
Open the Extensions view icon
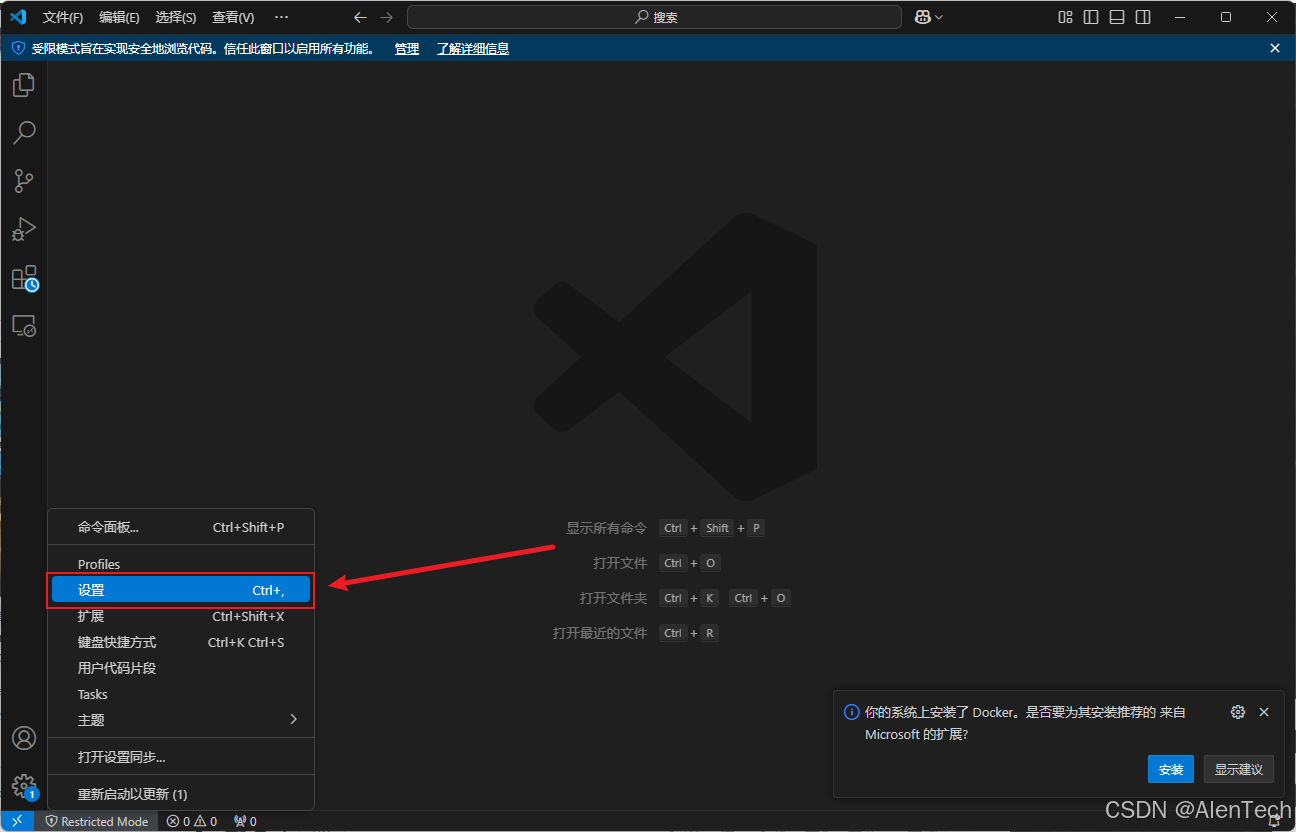tap(24, 278)
